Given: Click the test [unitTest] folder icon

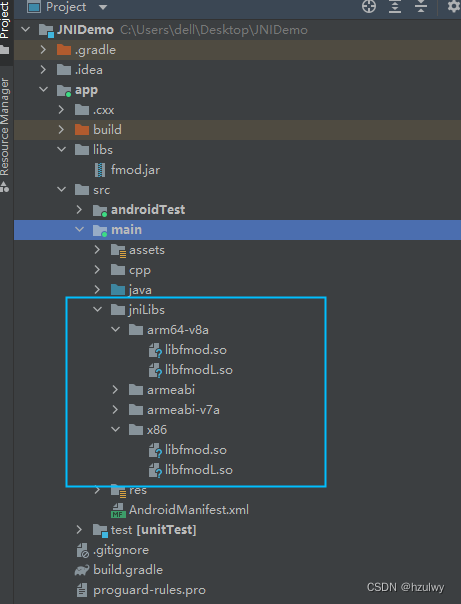Looking at the screenshot, I should click(x=100, y=531).
